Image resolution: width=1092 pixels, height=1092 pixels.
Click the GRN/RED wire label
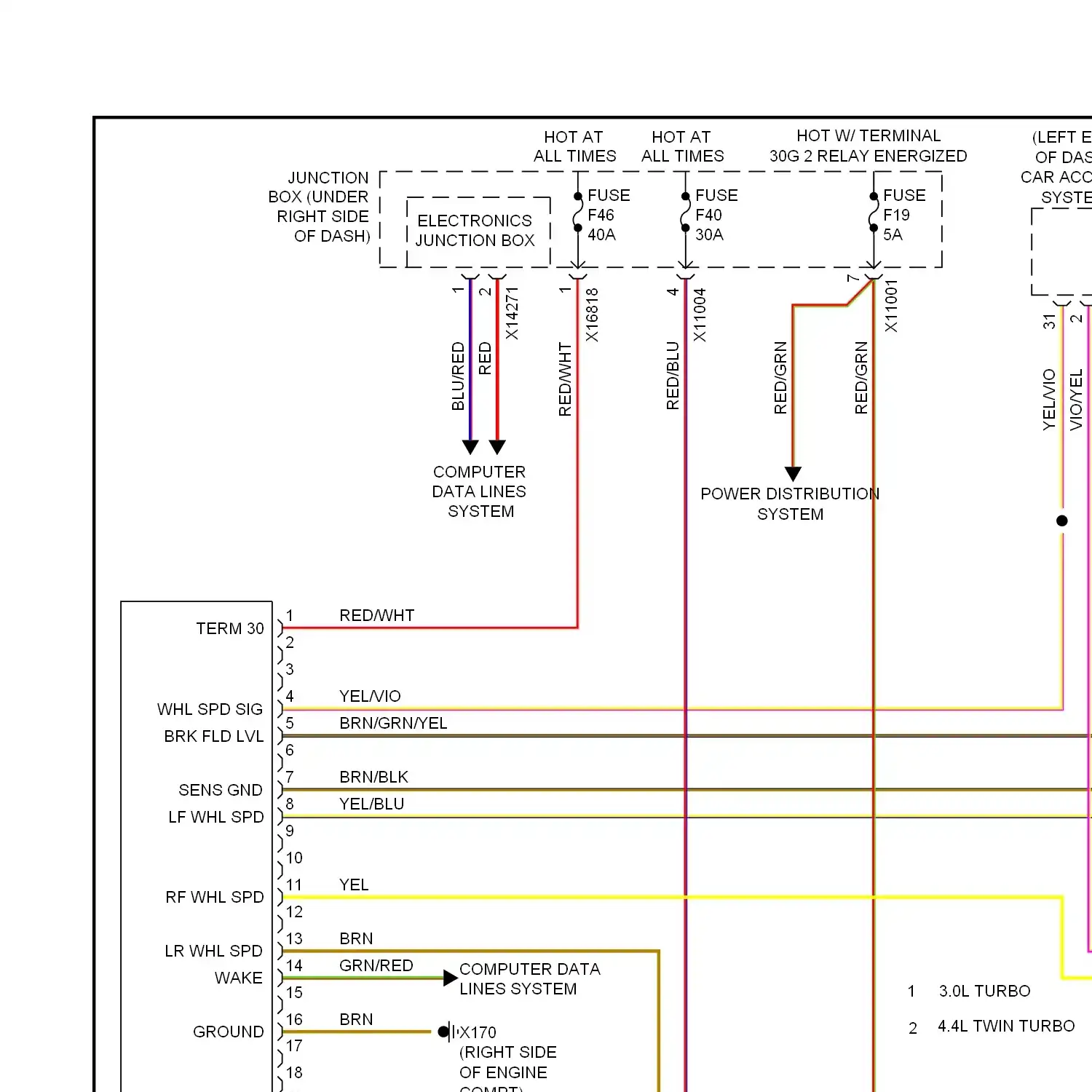(376, 965)
